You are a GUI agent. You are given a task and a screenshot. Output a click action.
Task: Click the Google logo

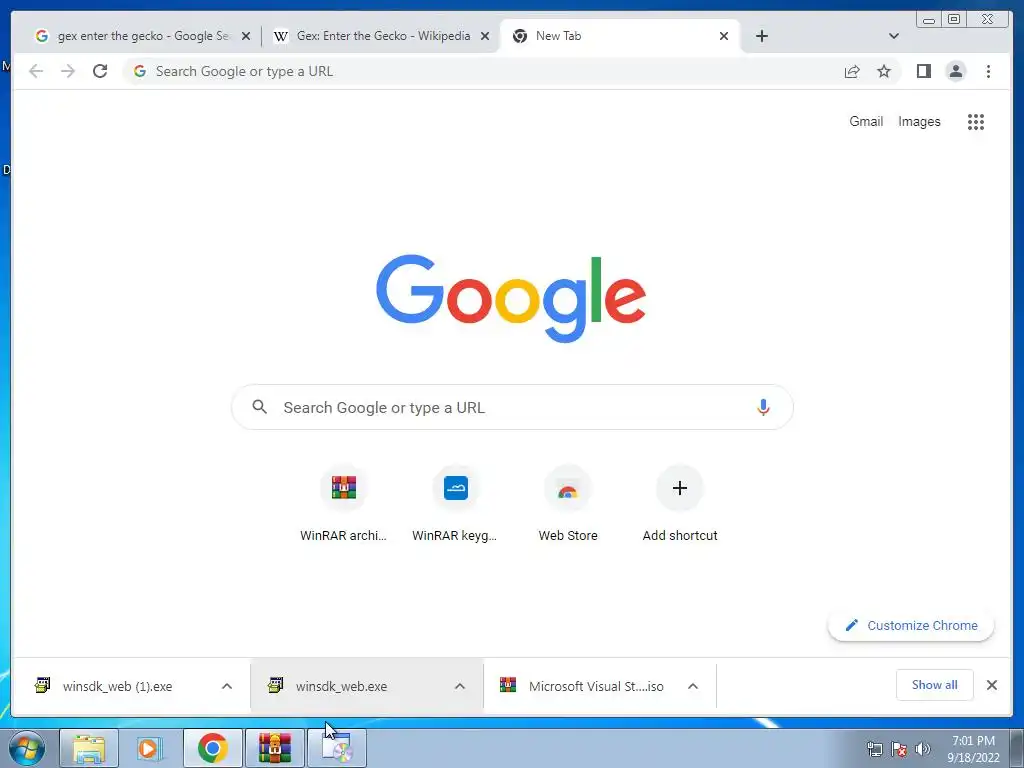(x=511, y=298)
